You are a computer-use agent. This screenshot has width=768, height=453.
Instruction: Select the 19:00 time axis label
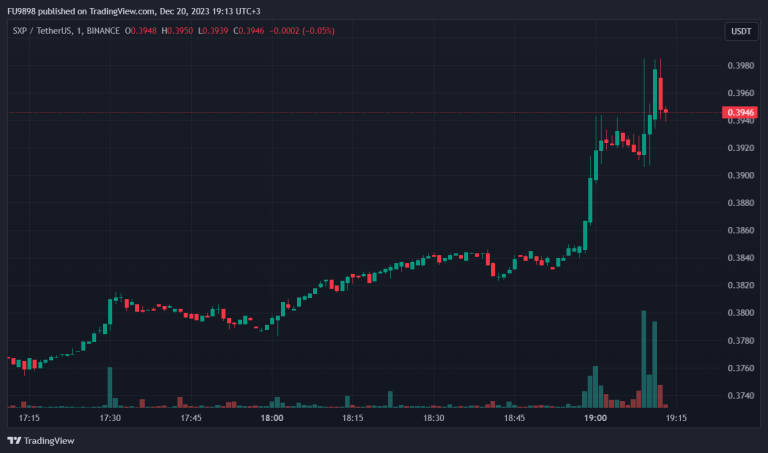coord(595,417)
